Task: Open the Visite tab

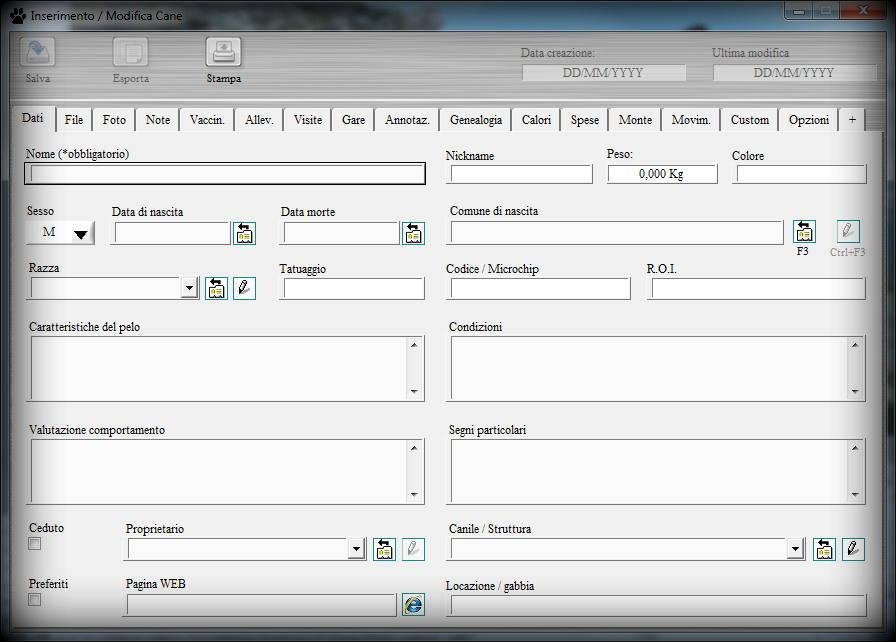Action: coord(308,120)
